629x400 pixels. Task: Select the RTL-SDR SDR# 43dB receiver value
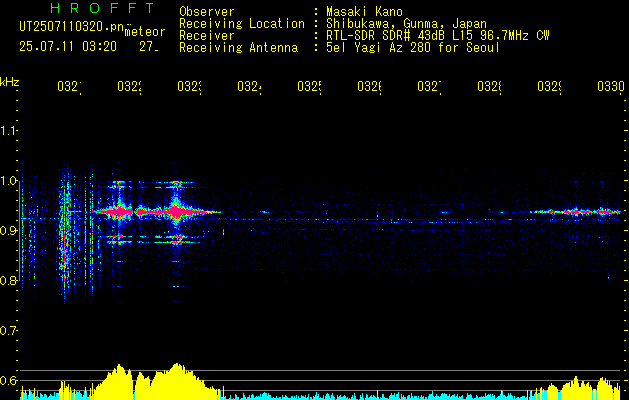[x=438, y=36]
